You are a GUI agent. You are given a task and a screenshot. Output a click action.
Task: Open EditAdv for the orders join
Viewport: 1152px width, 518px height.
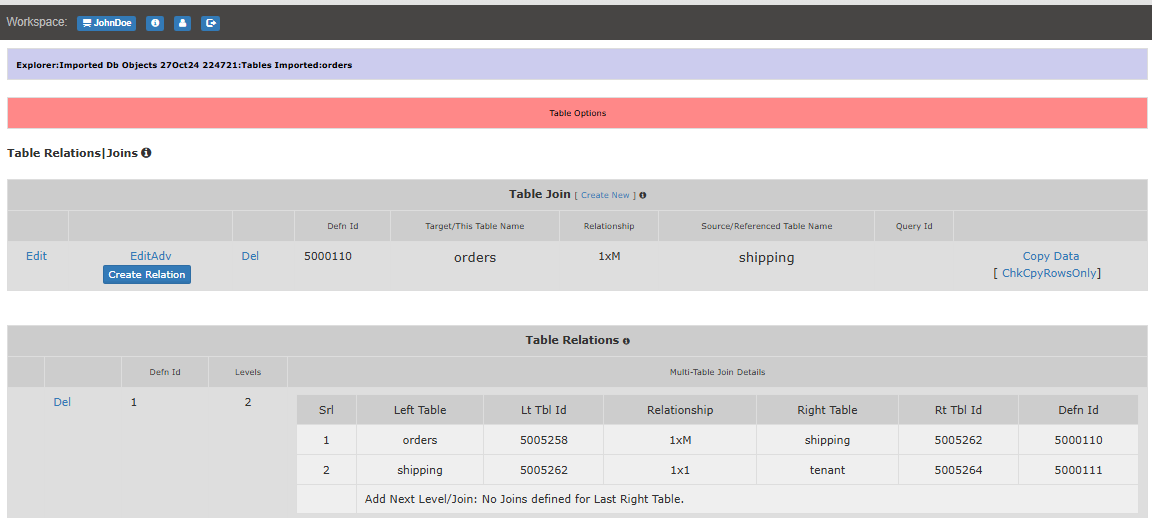pos(151,256)
